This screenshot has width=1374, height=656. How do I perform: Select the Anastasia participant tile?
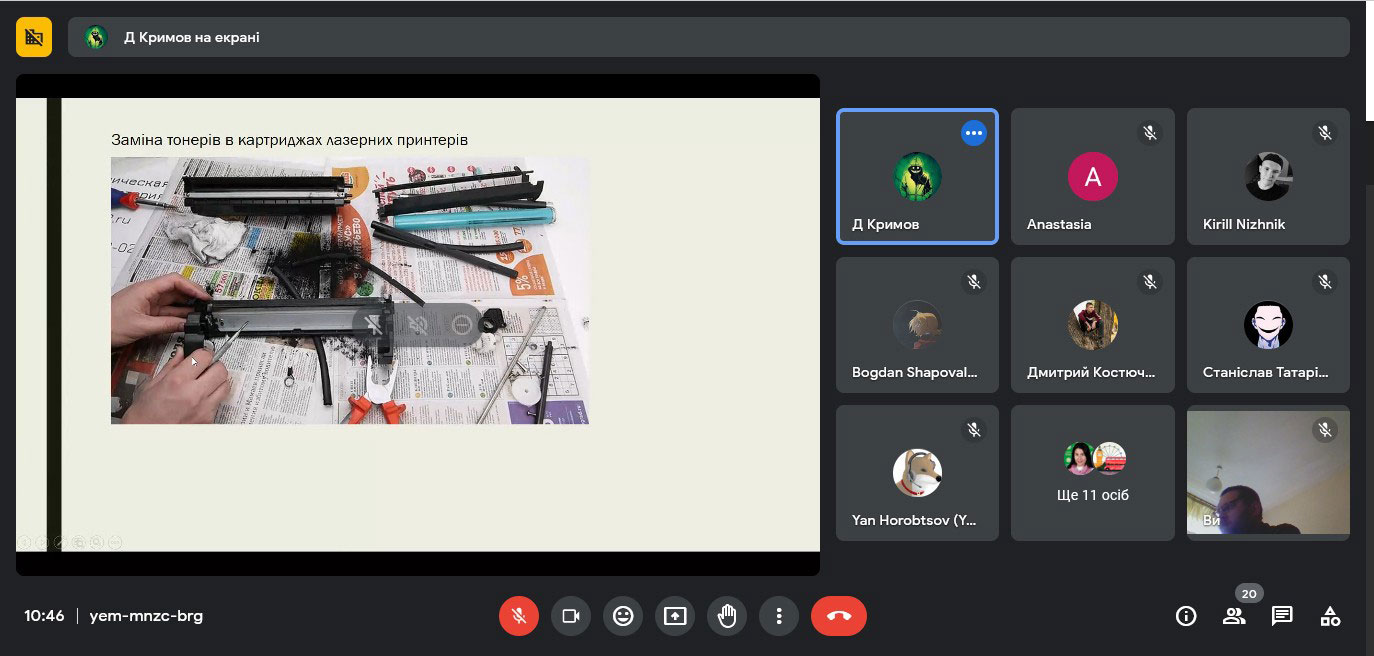point(1093,176)
